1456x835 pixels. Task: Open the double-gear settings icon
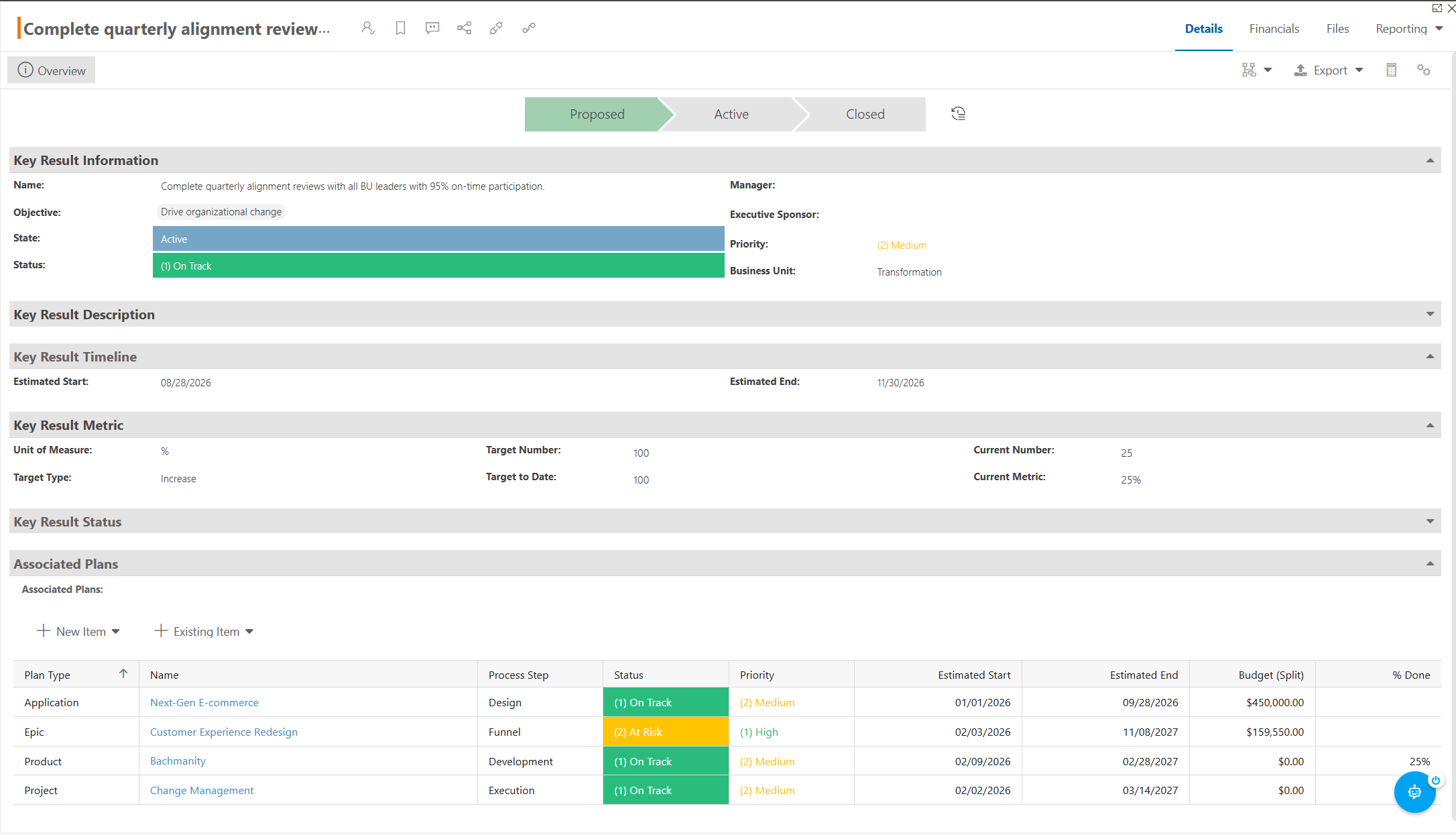[x=1424, y=70]
